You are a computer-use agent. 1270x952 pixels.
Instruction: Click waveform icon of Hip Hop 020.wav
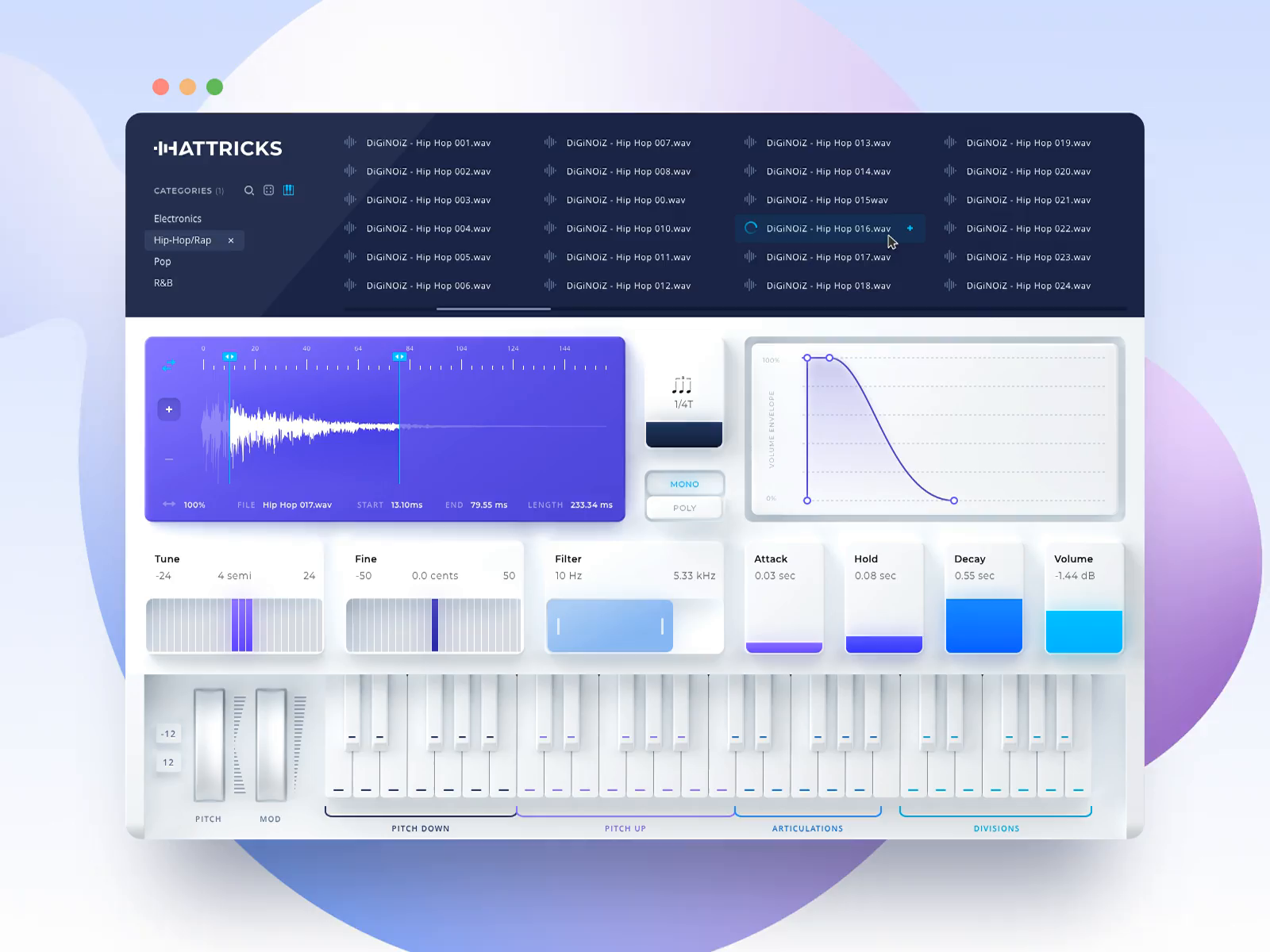pos(950,171)
